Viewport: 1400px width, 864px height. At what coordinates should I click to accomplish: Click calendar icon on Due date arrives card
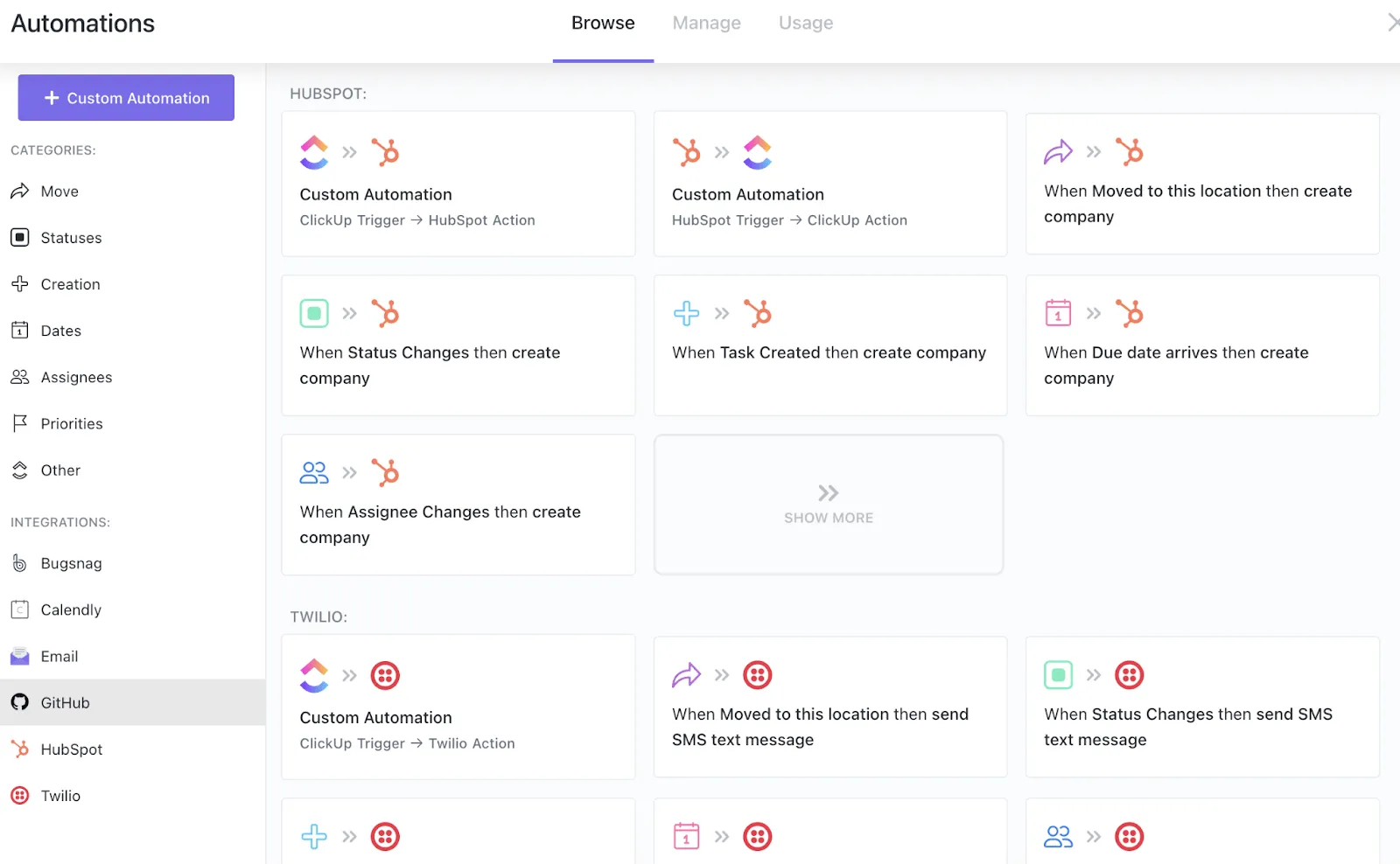[1059, 313]
